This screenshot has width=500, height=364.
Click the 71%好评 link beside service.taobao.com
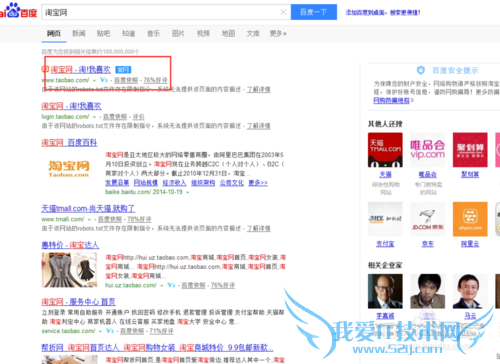[161, 331]
